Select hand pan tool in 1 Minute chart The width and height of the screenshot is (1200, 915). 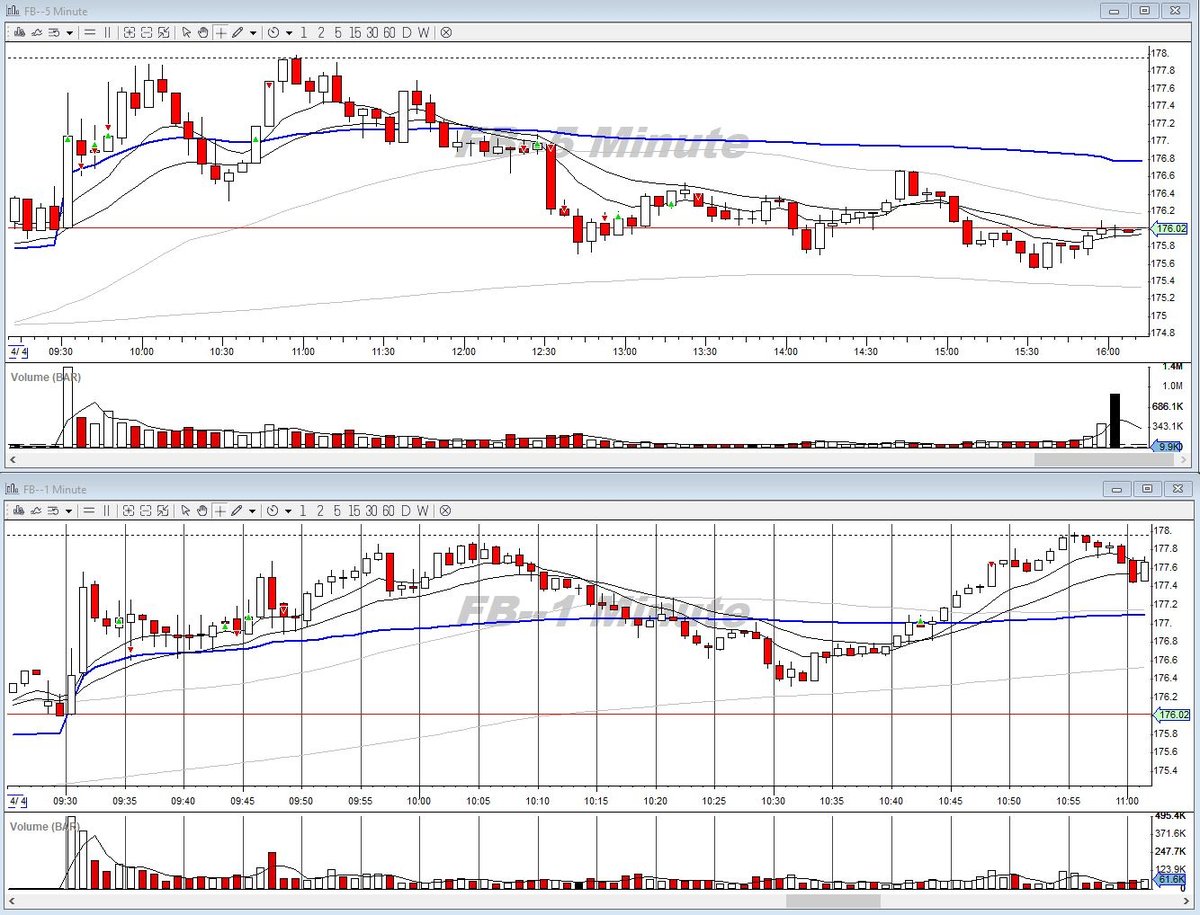click(x=203, y=509)
